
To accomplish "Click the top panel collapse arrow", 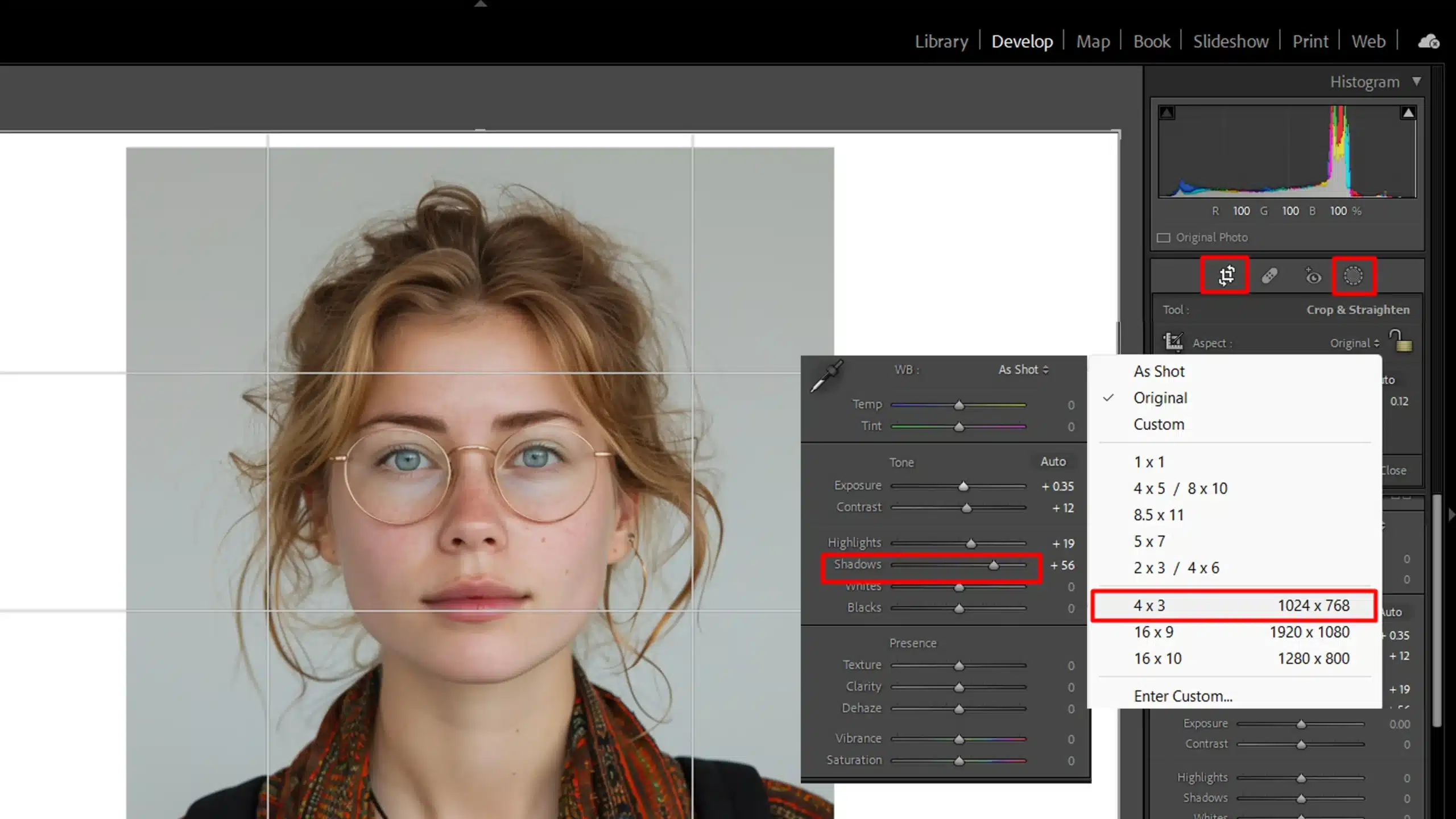I will (481, 4).
